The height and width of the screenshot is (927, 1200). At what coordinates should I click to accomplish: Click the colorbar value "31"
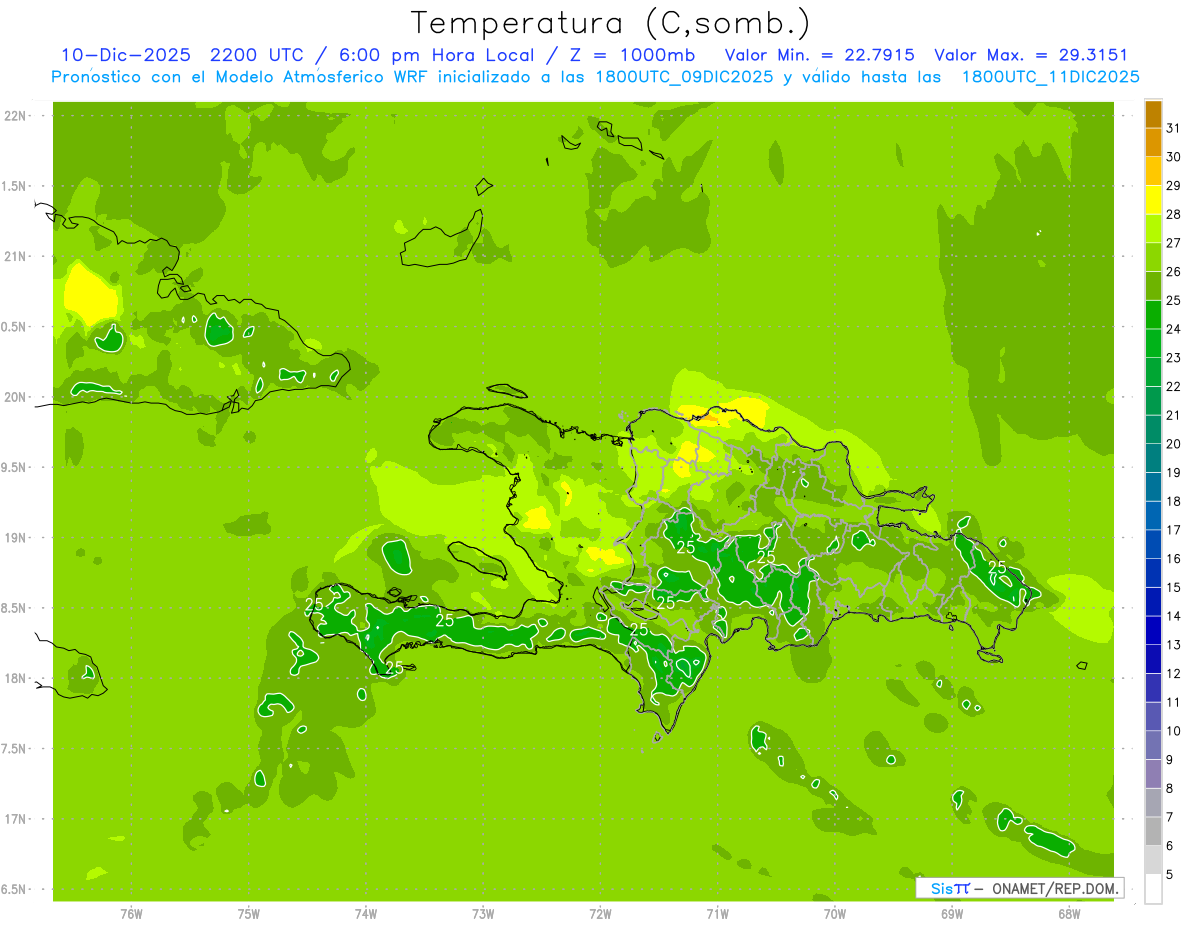(1173, 128)
